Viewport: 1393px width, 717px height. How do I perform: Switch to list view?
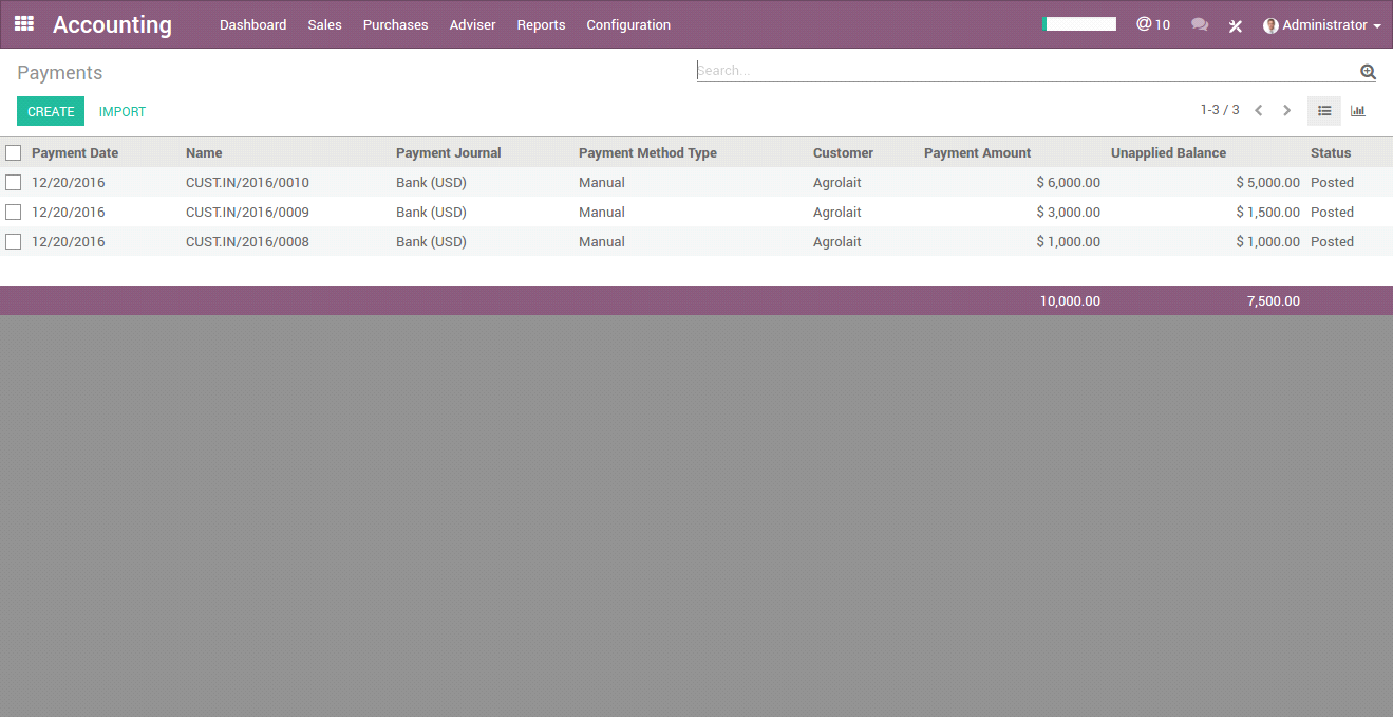[x=1324, y=111]
